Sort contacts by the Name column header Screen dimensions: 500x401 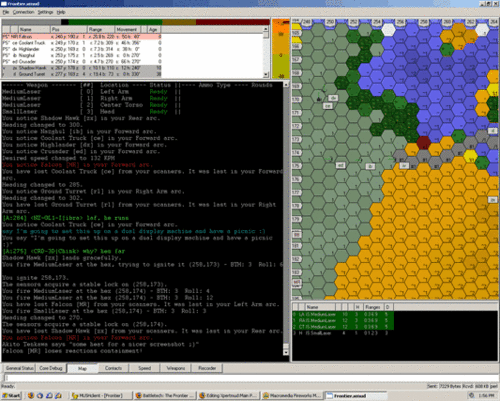coord(34,29)
